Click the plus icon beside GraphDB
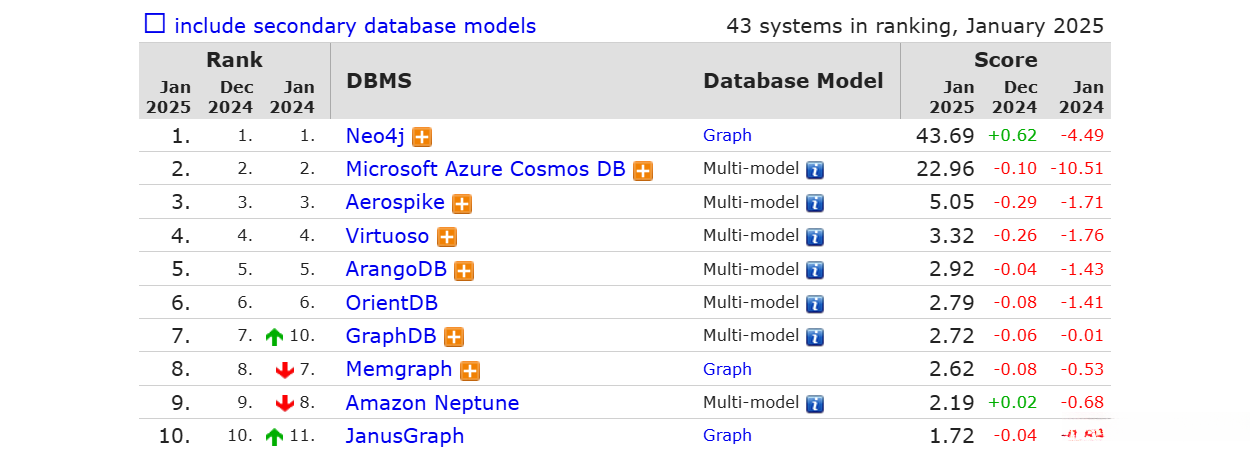Viewport: 1250px width, 450px height. point(453,338)
